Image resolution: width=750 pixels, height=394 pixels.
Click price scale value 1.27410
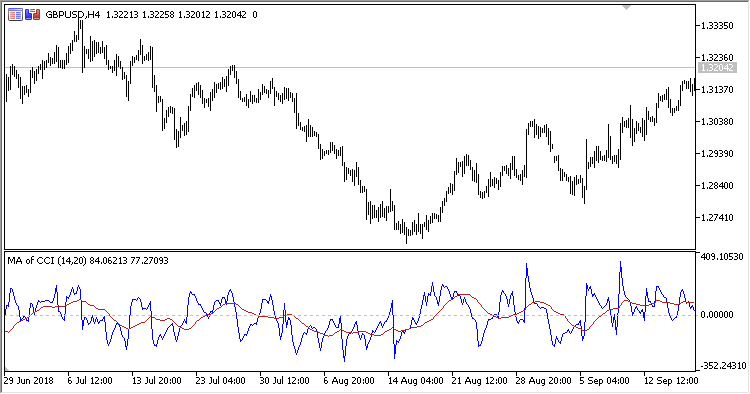tap(717, 218)
